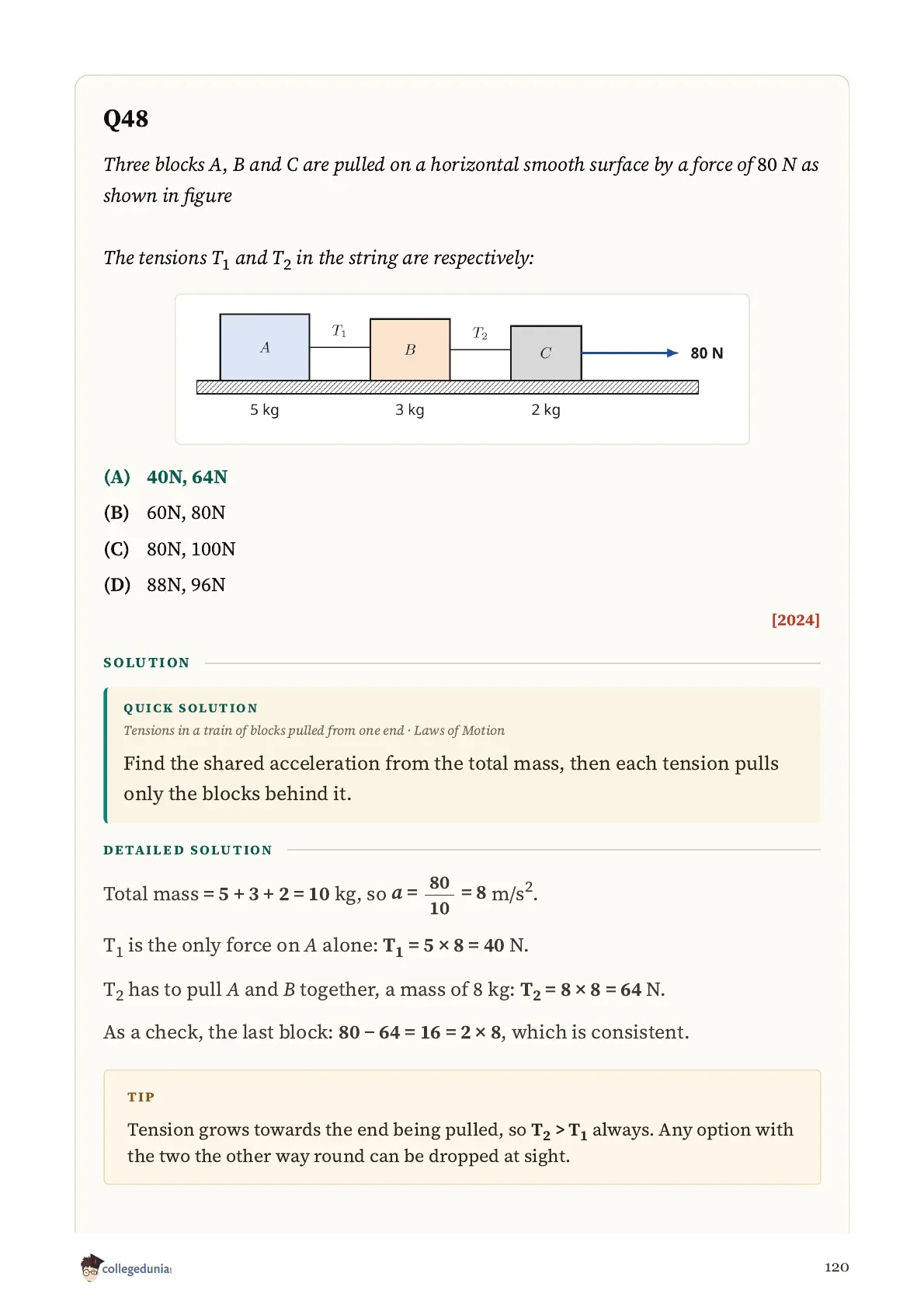Click the hatched ground surface
This screenshot has width=924, height=1308.
[447, 388]
